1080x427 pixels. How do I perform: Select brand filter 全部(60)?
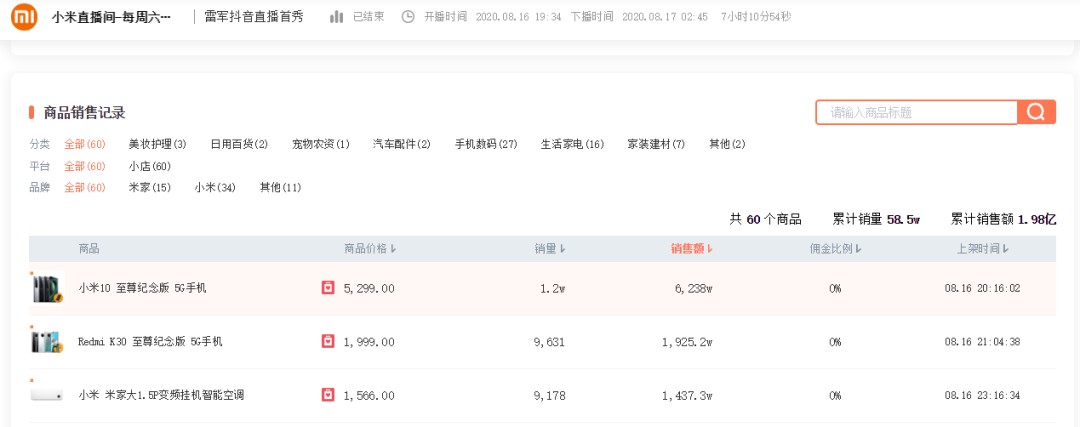[85, 187]
